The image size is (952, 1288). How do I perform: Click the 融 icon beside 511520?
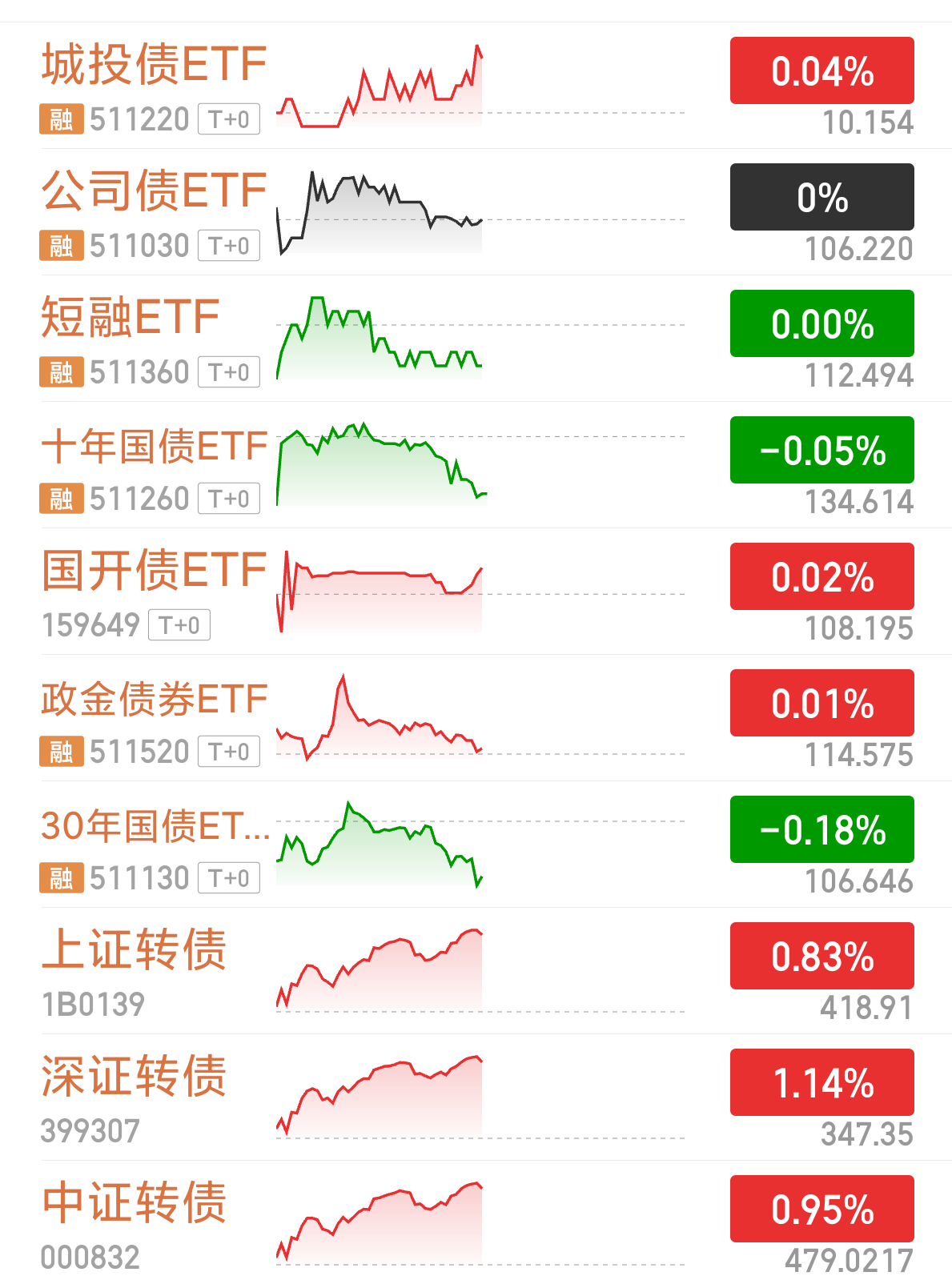(62, 752)
